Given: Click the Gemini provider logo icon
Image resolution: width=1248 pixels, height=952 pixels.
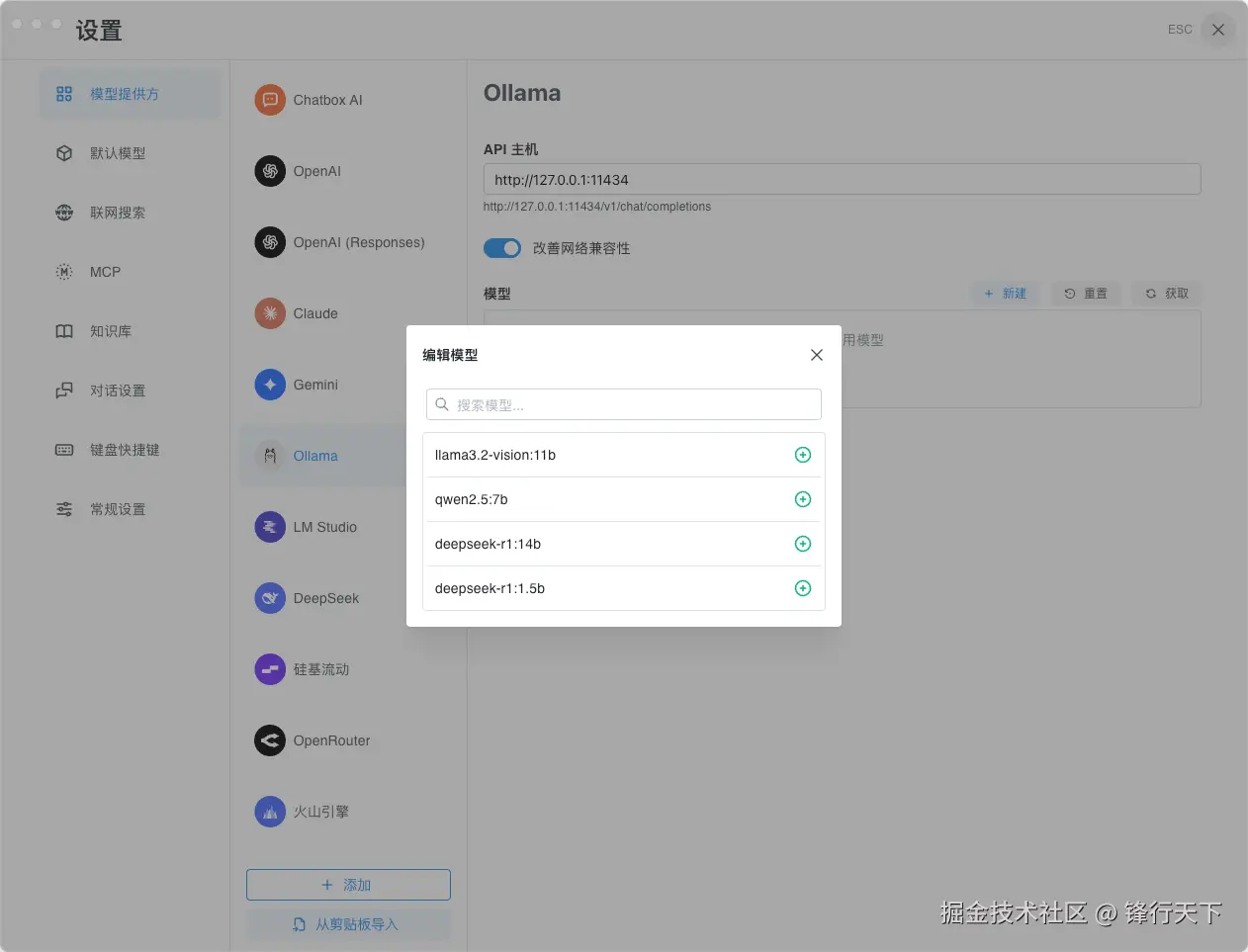Looking at the screenshot, I should 270,385.
